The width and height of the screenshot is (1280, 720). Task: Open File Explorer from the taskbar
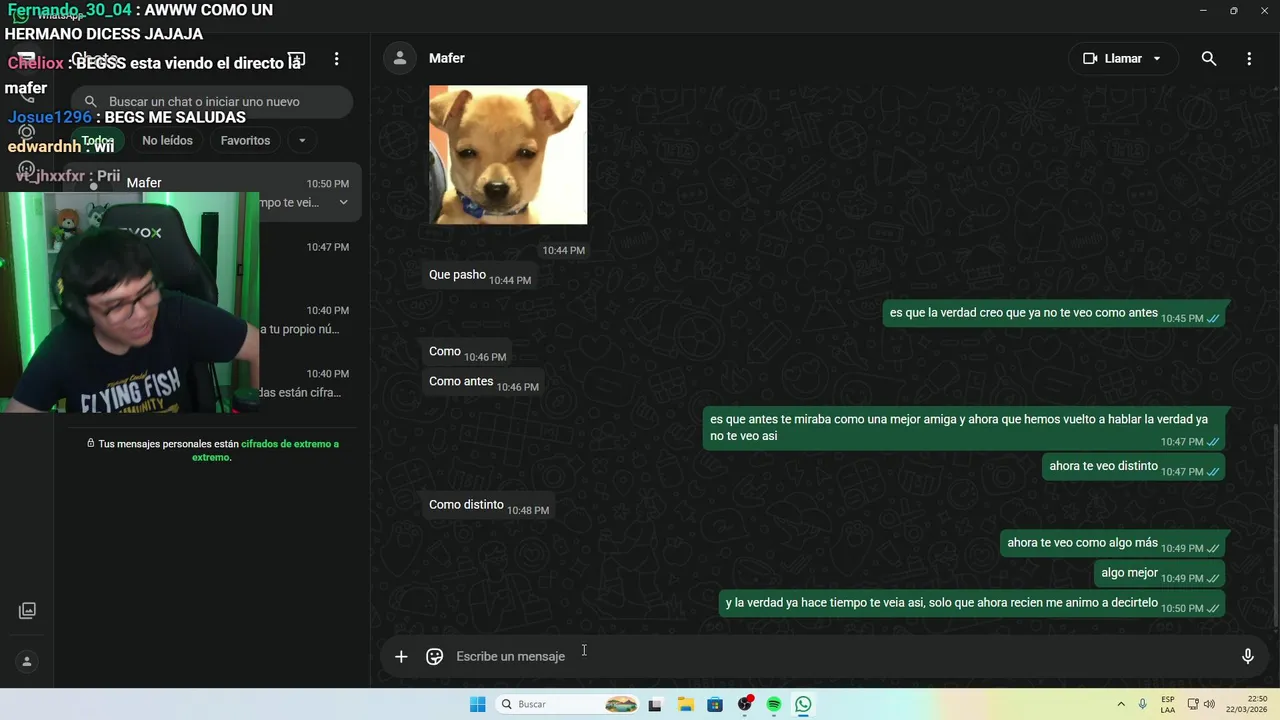[685, 704]
